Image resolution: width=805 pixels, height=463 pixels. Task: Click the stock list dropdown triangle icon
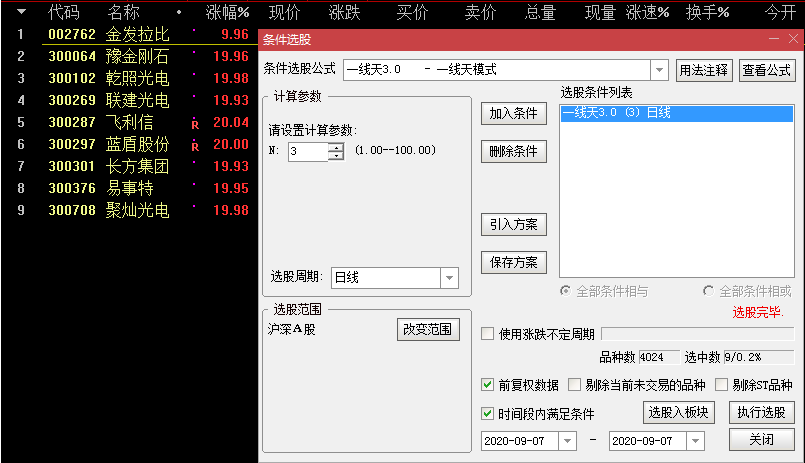pos(21,11)
